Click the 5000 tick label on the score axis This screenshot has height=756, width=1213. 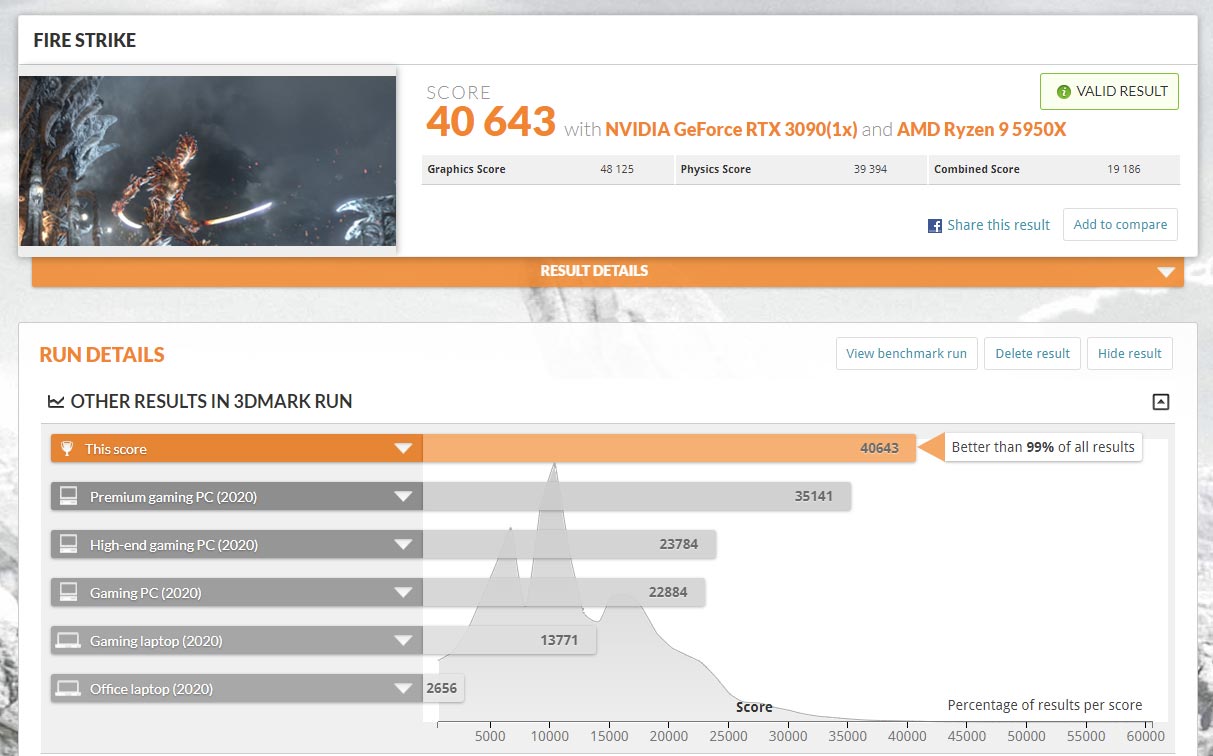click(x=490, y=736)
